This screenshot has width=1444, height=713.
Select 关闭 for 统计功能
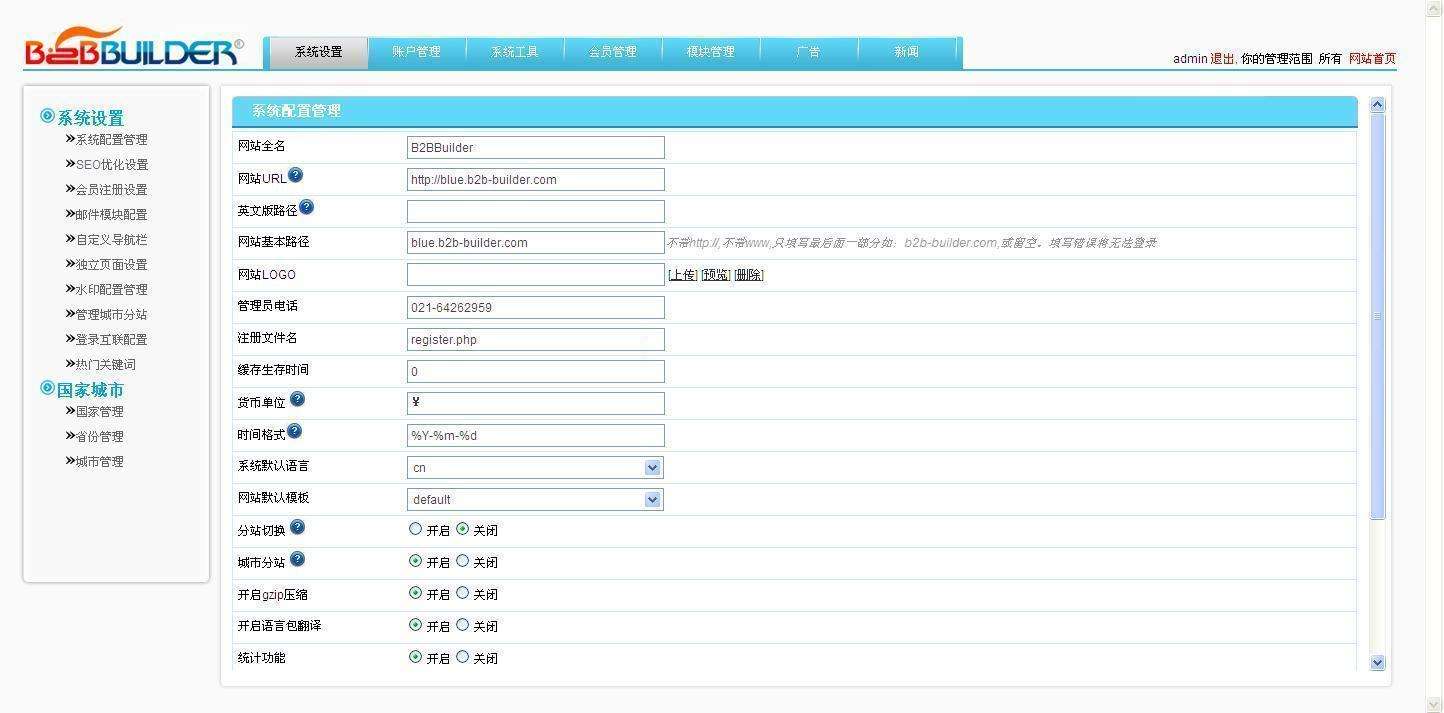(462, 657)
